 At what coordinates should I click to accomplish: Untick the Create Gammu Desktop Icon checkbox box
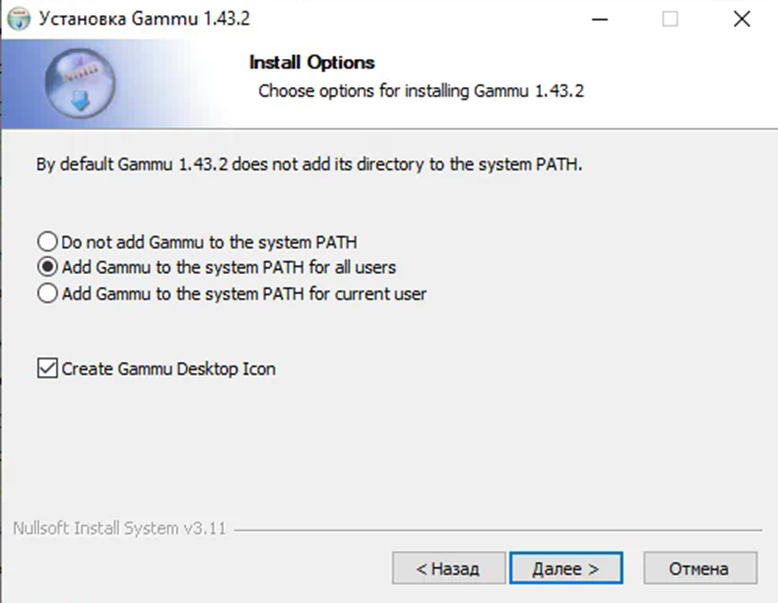coord(46,368)
